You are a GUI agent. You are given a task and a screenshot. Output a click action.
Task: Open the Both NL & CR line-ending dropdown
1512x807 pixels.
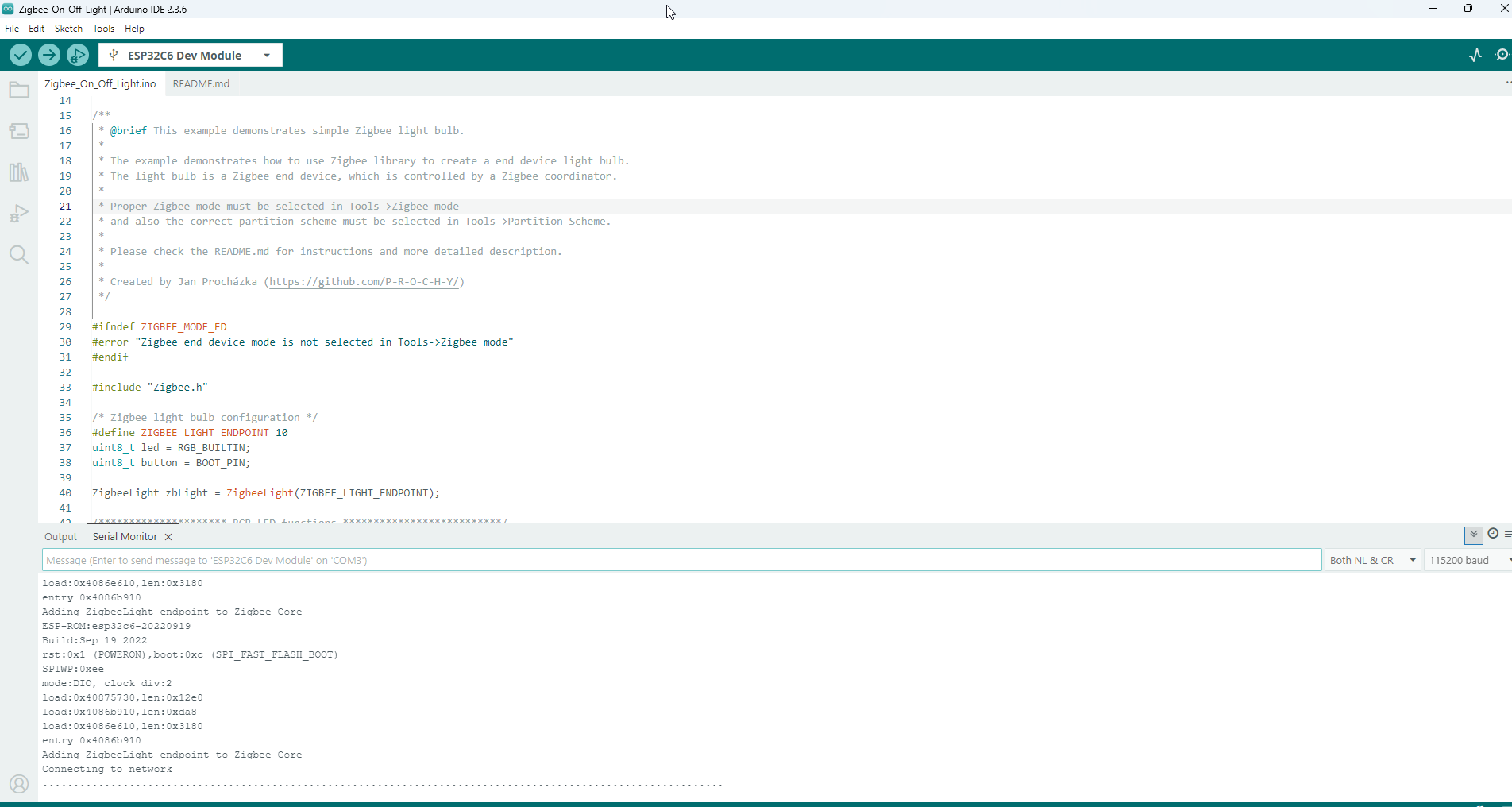[1372, 560]
